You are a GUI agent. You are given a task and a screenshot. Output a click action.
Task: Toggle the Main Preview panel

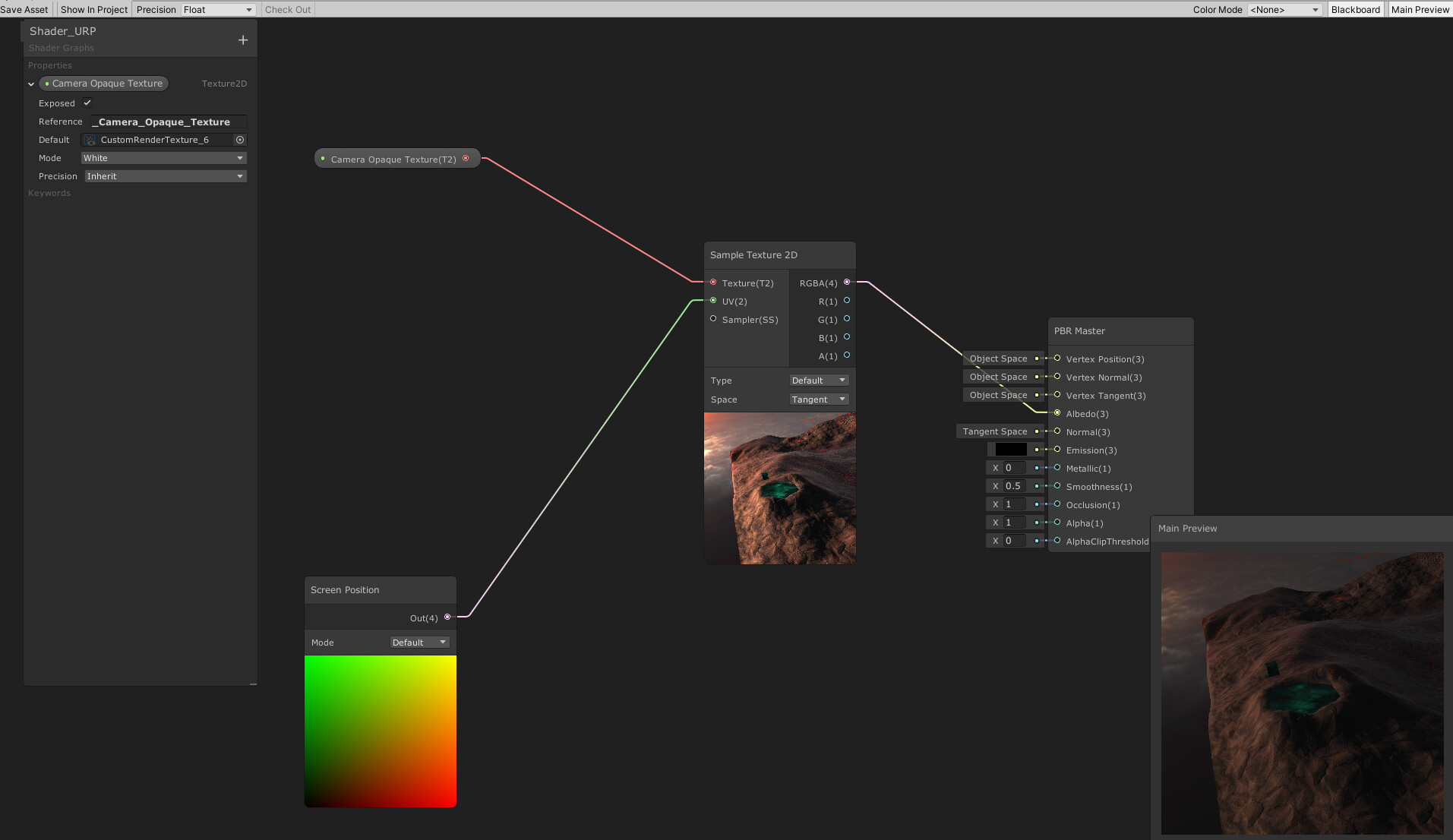pyautogui.click(x=1420, y=9)
